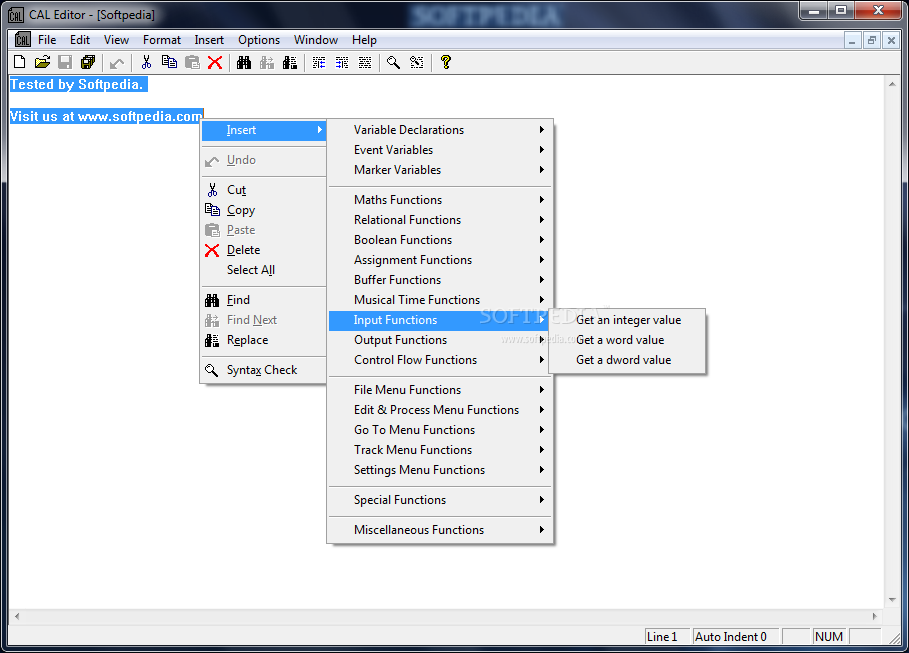Screen dimensions: 909x653
Task: Choose Cut from the context menu
Action: click(x=264, y=190)
